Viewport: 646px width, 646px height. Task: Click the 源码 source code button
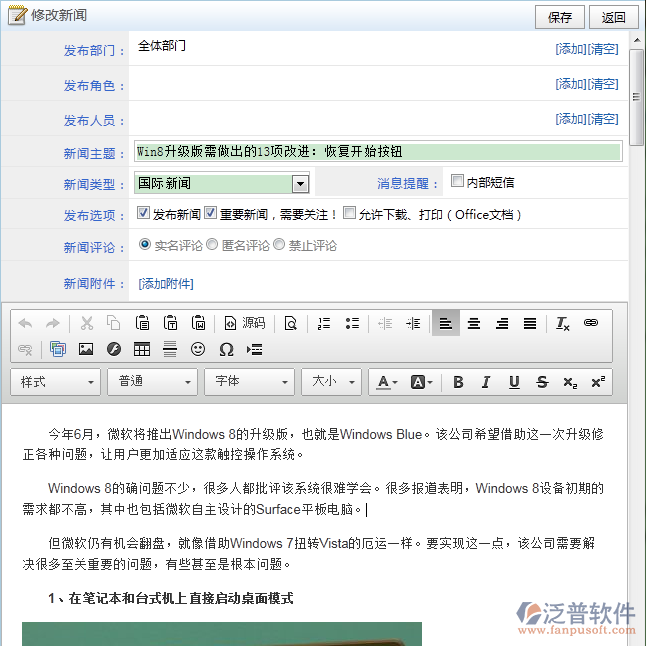click(x=244, y=323)
